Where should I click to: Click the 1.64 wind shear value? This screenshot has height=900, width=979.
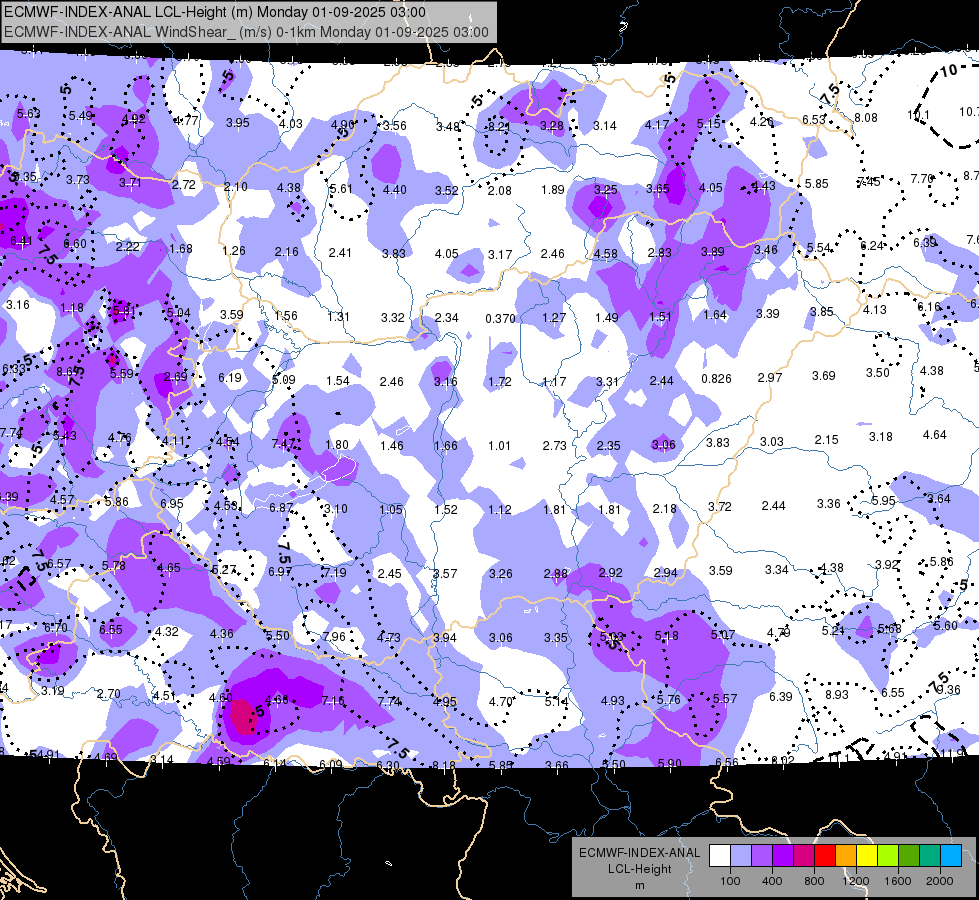point(715,315)
